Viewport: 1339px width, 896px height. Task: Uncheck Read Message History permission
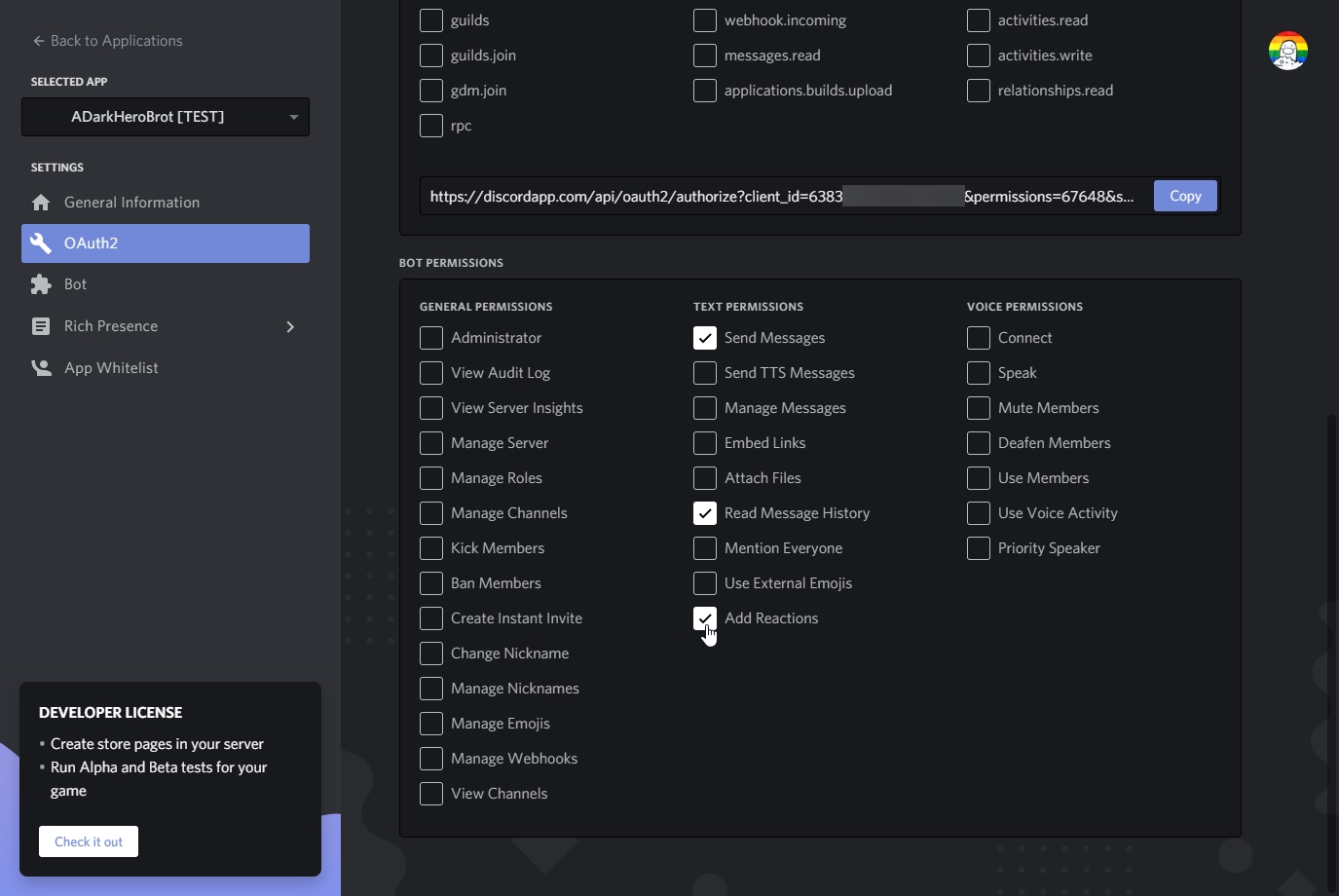pos(705,513)
